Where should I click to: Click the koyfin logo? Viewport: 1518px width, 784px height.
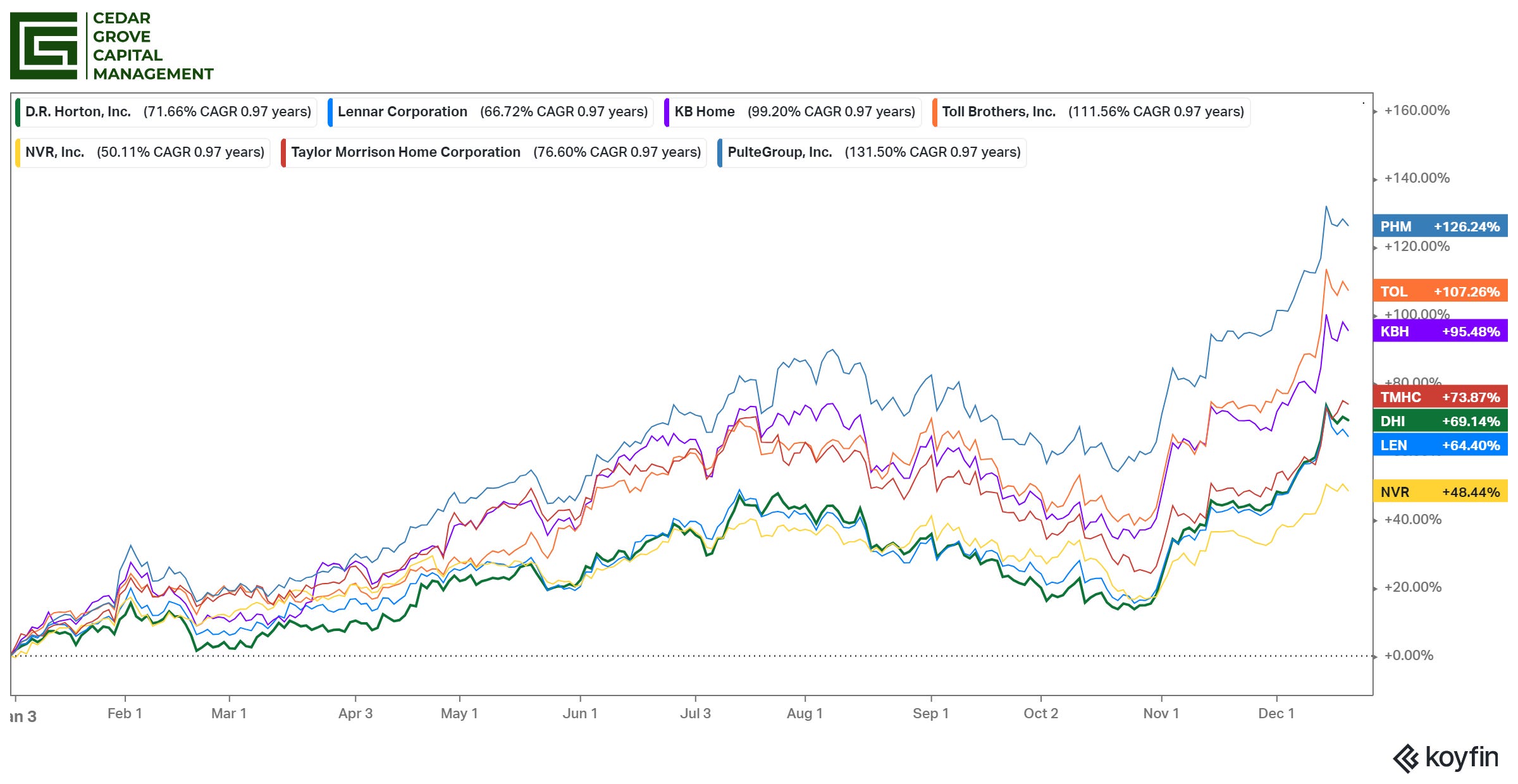coord(1446,757)
